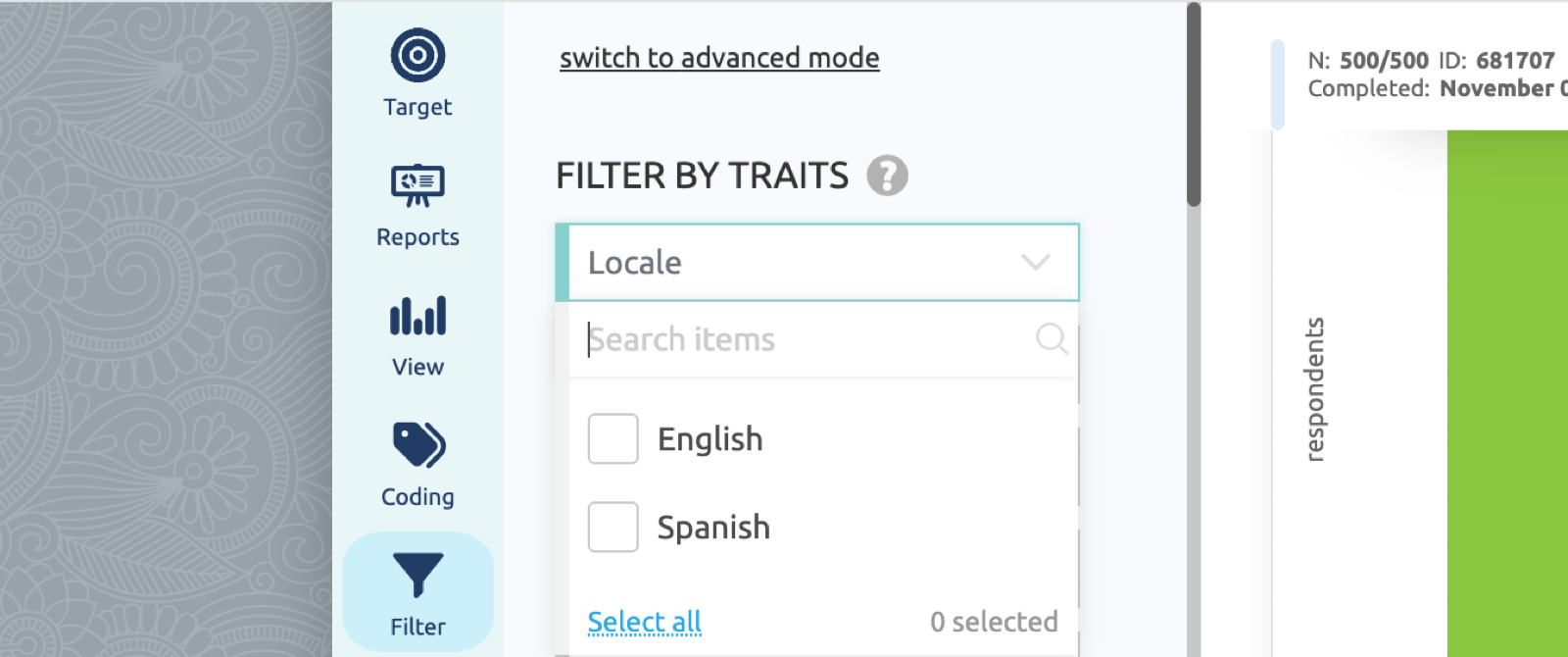Select the English option label

(710, 439)
